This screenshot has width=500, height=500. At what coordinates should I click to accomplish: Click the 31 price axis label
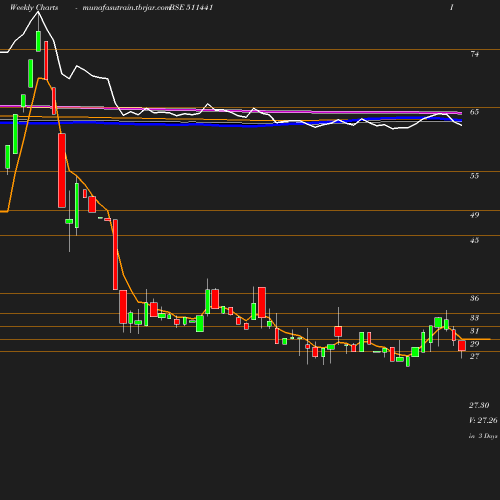point(474,331)
